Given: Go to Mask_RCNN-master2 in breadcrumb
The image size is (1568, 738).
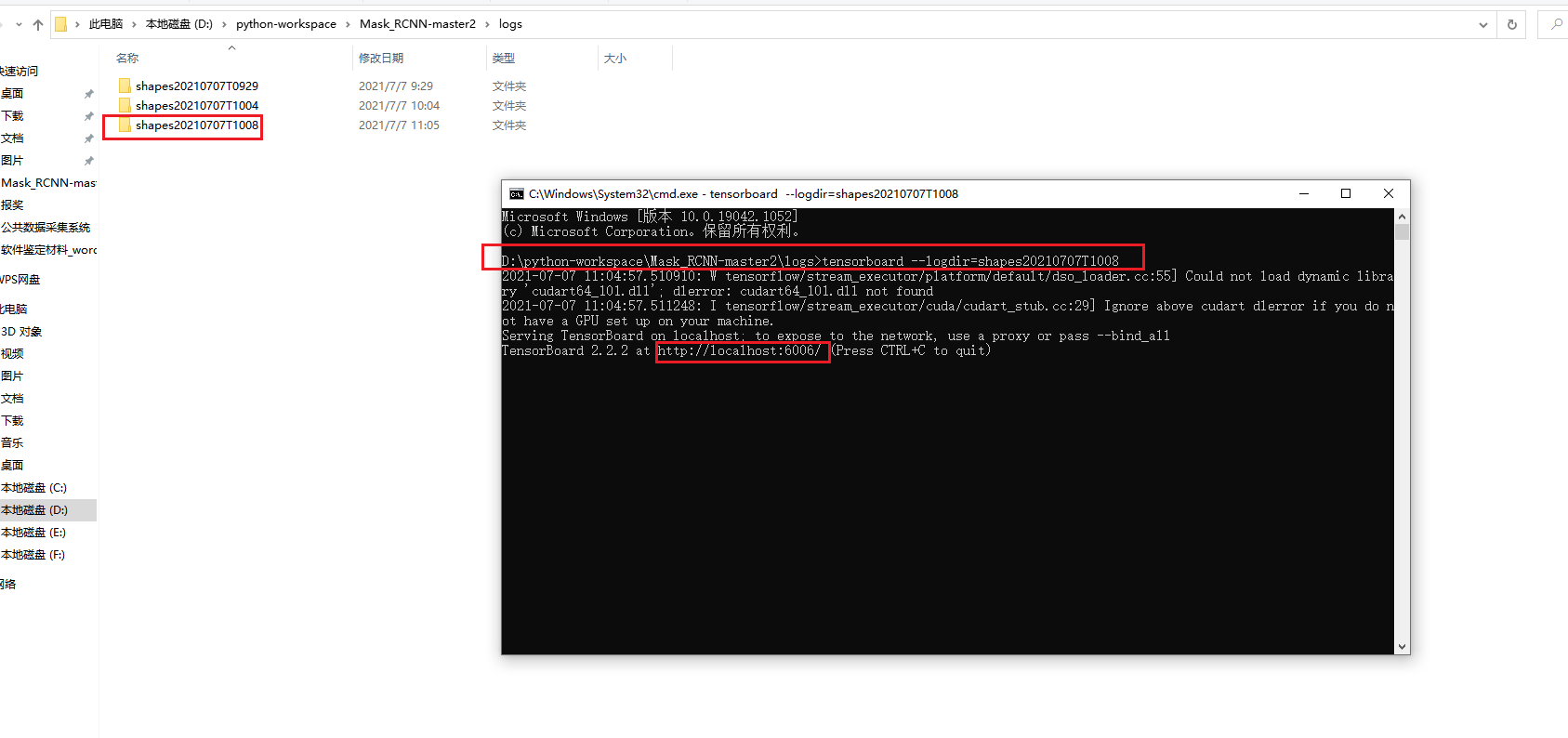Looking at the screenshot, I should [417, 24].
